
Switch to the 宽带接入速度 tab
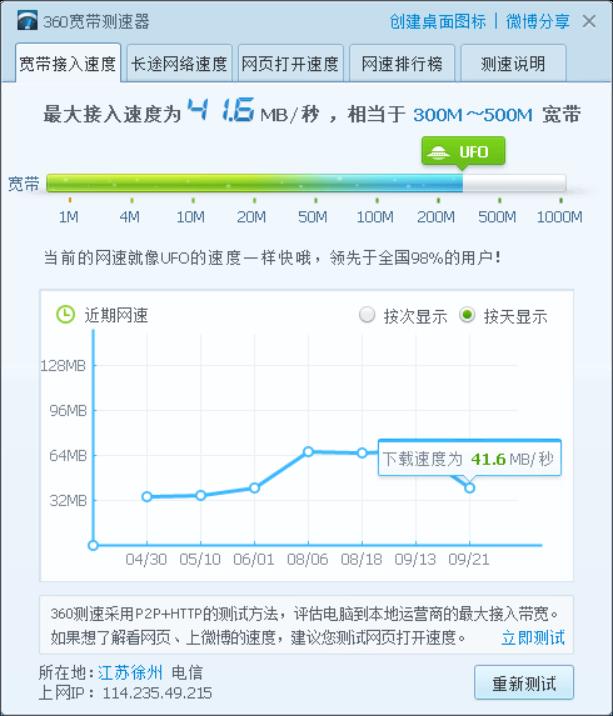coord(68,63)
